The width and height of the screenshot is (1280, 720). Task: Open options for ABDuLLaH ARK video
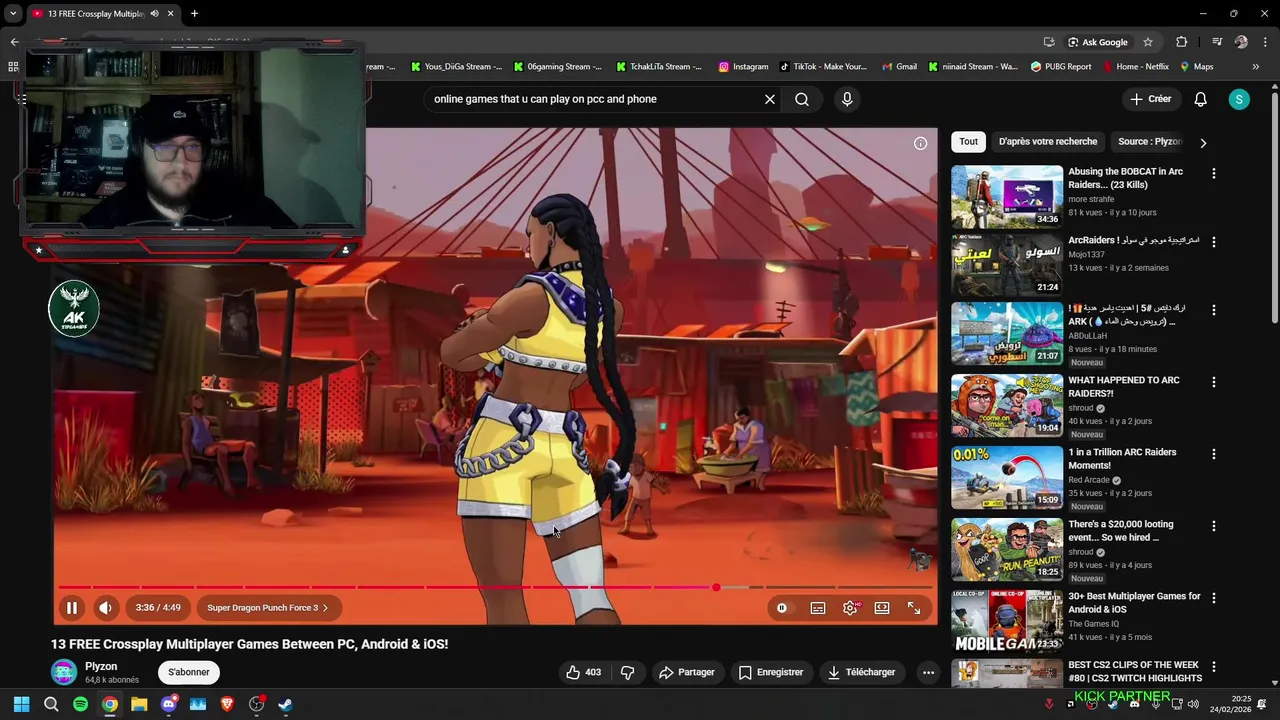(1214, 310)
